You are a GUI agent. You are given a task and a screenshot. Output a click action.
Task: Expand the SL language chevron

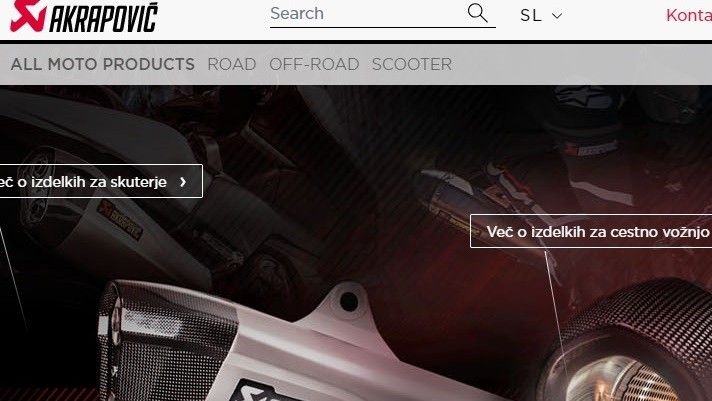[557, 16]
